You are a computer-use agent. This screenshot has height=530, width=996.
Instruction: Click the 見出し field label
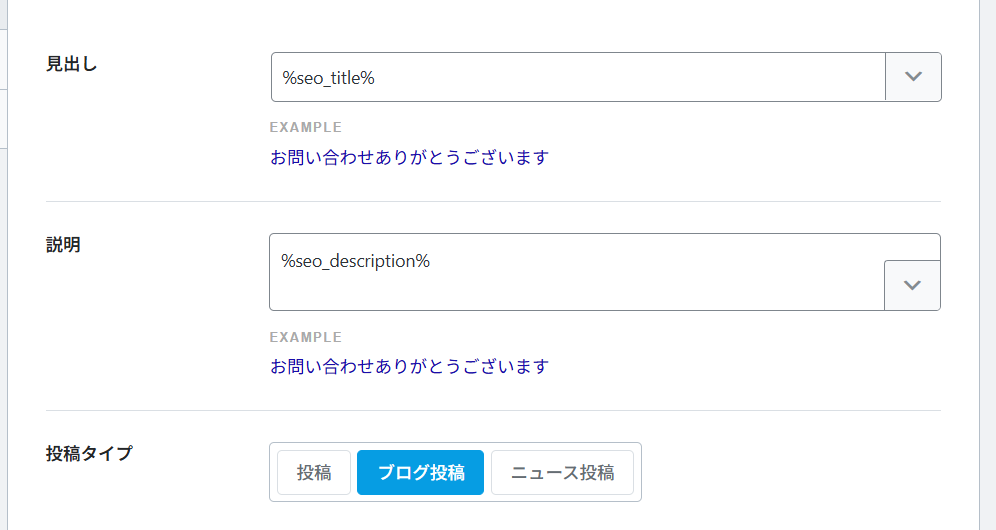[72, 64]
